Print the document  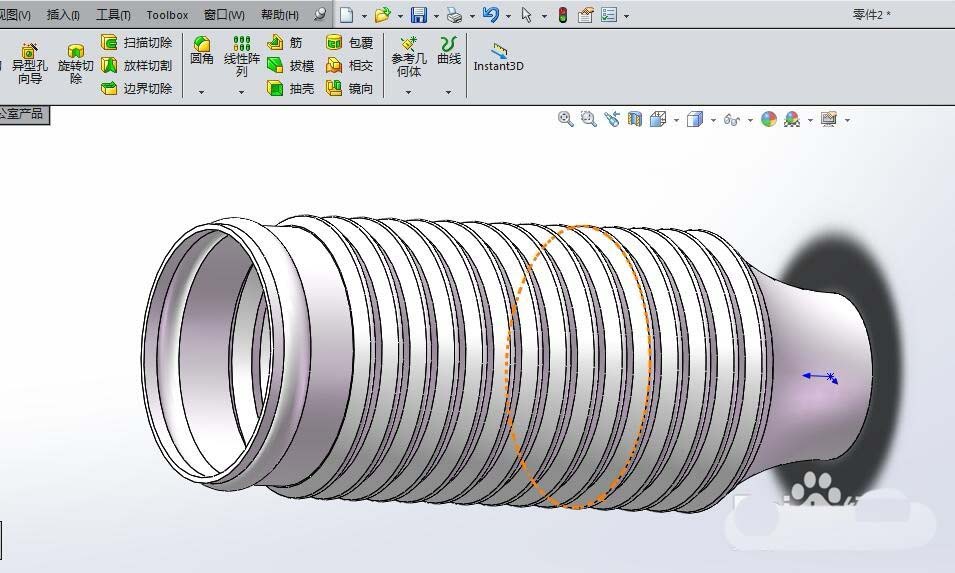454,15
